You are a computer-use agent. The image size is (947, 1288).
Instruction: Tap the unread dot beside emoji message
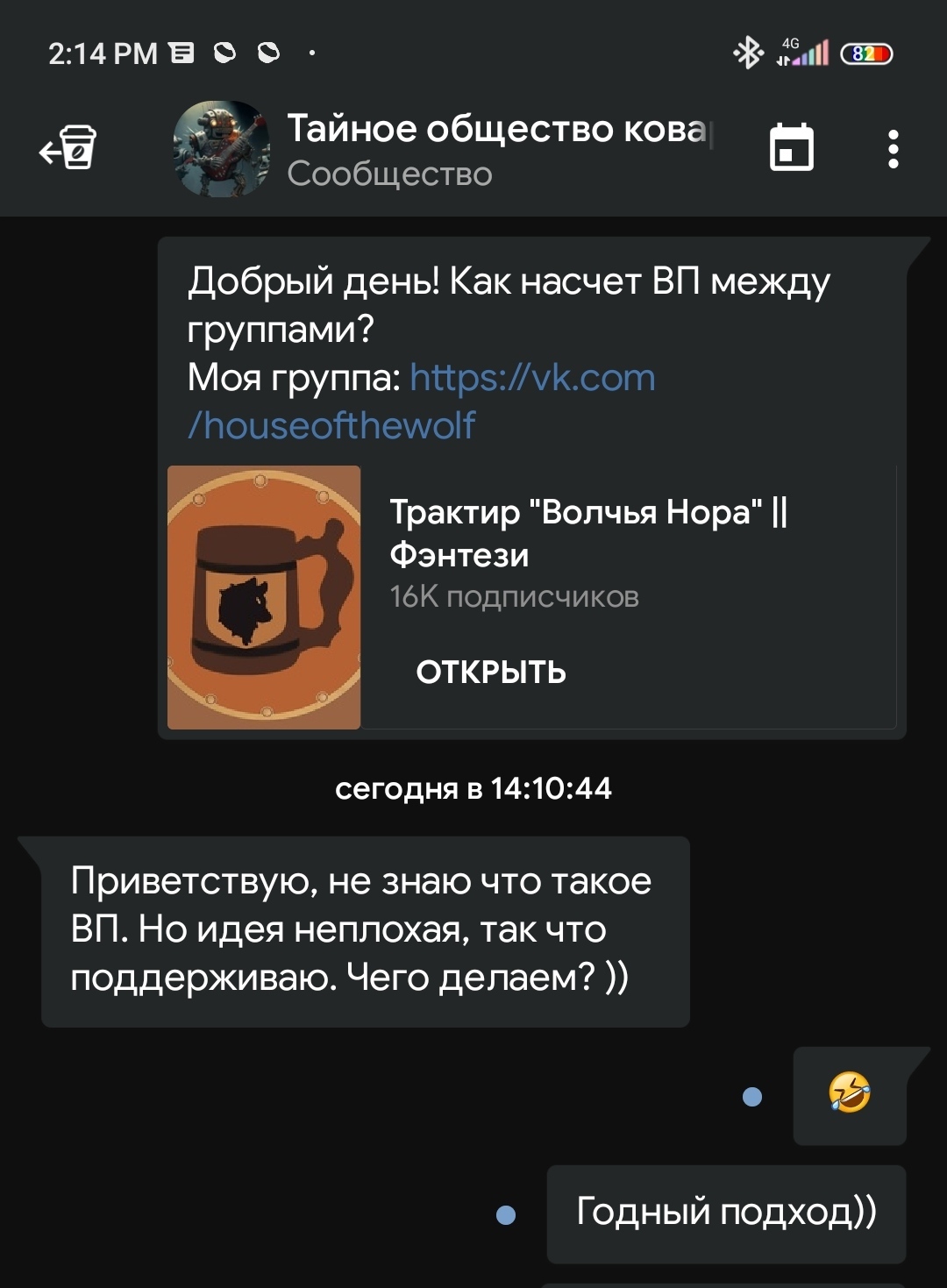click(752, 1096)
